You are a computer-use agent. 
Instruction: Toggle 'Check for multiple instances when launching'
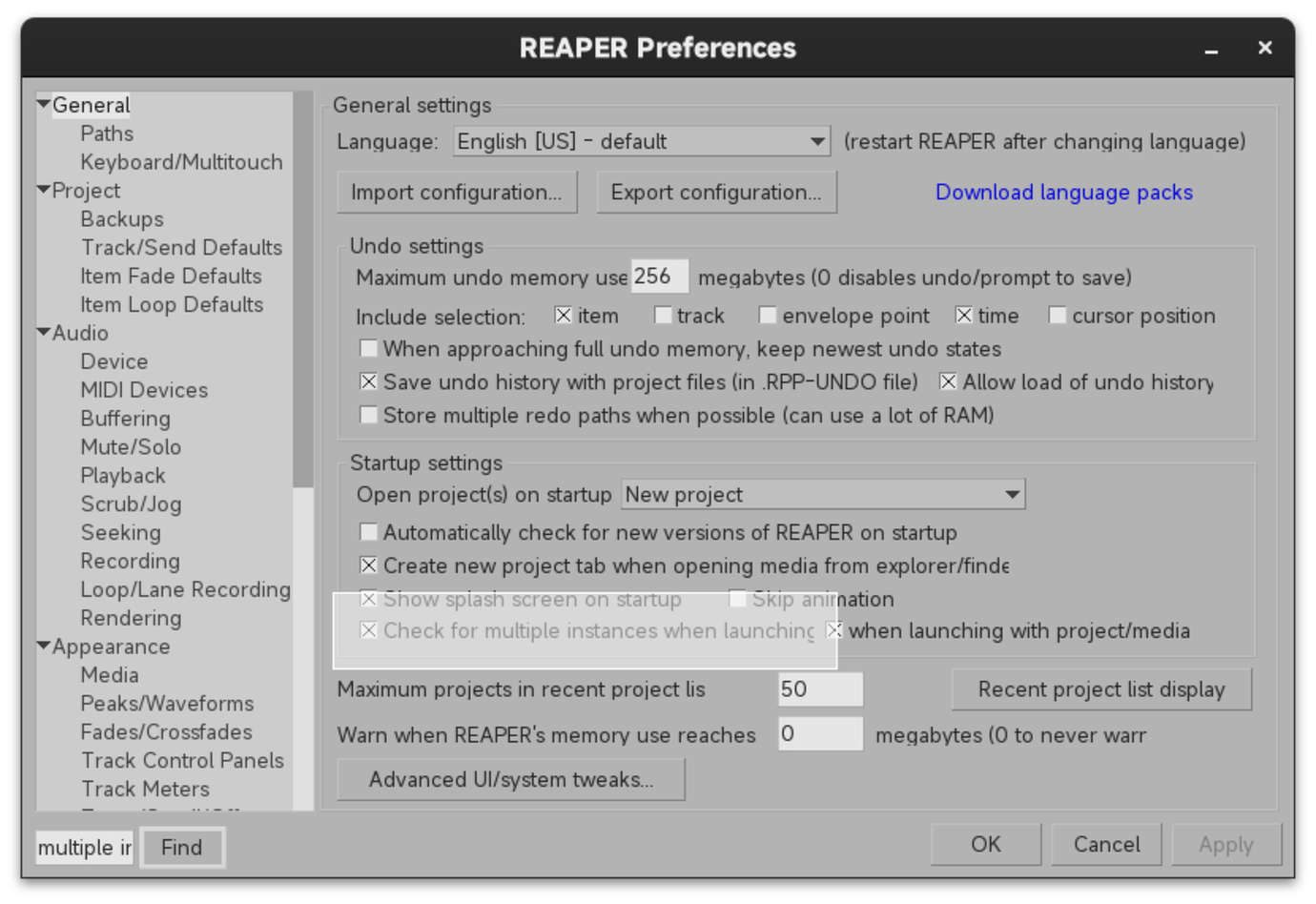(368, 630)
